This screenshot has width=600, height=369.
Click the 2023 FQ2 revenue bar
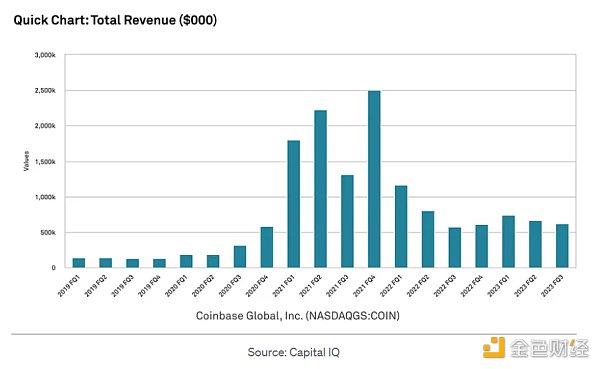535,244
